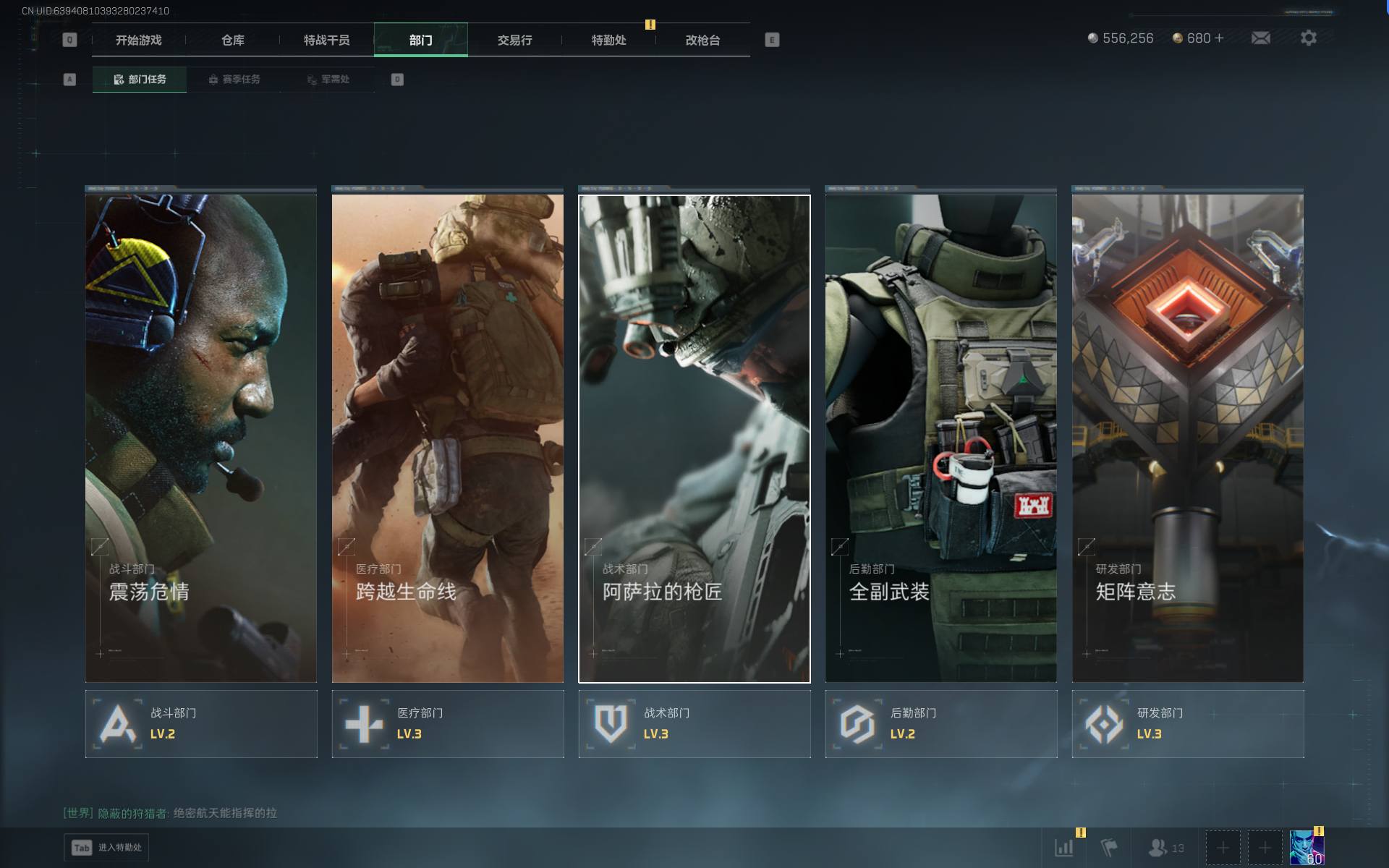The height and width of the screenshot is (868, 1389).
Task: Open the 震荡危情 combat department card
Action: pos(201,438)
